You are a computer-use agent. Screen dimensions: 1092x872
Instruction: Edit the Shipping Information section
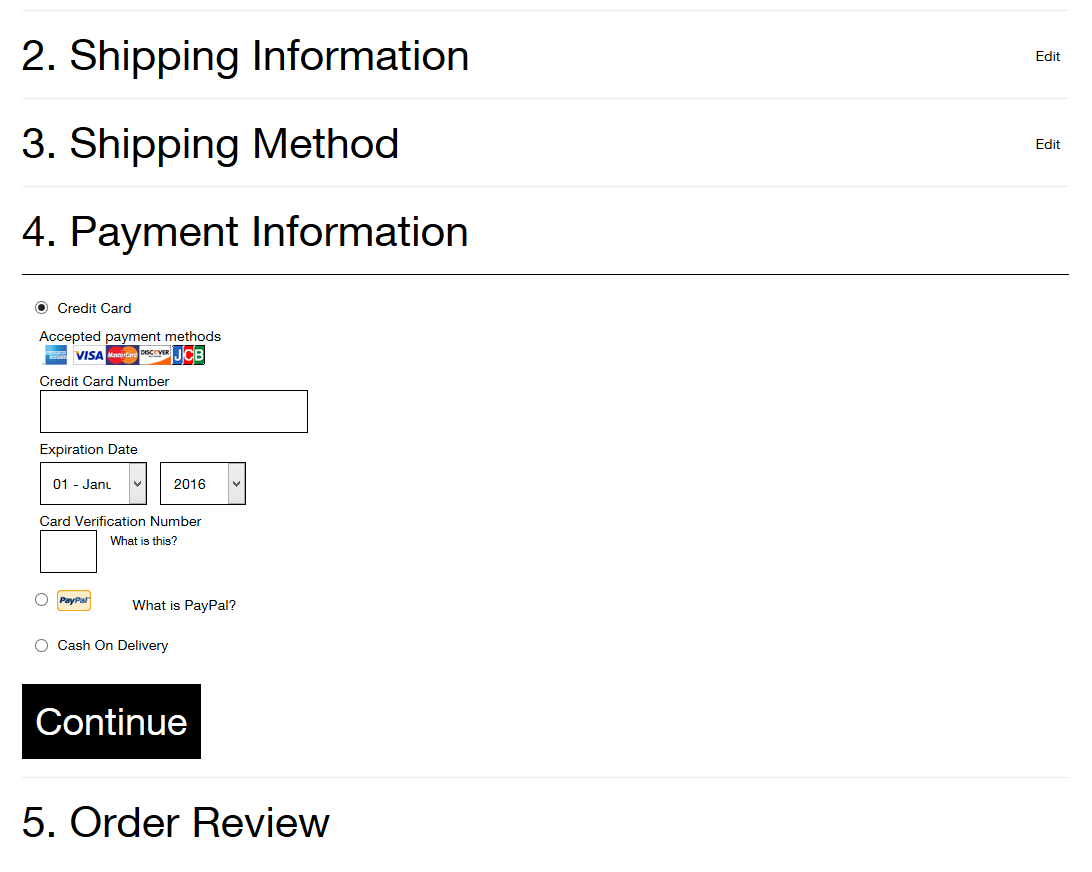click(x=1047, y=57)
